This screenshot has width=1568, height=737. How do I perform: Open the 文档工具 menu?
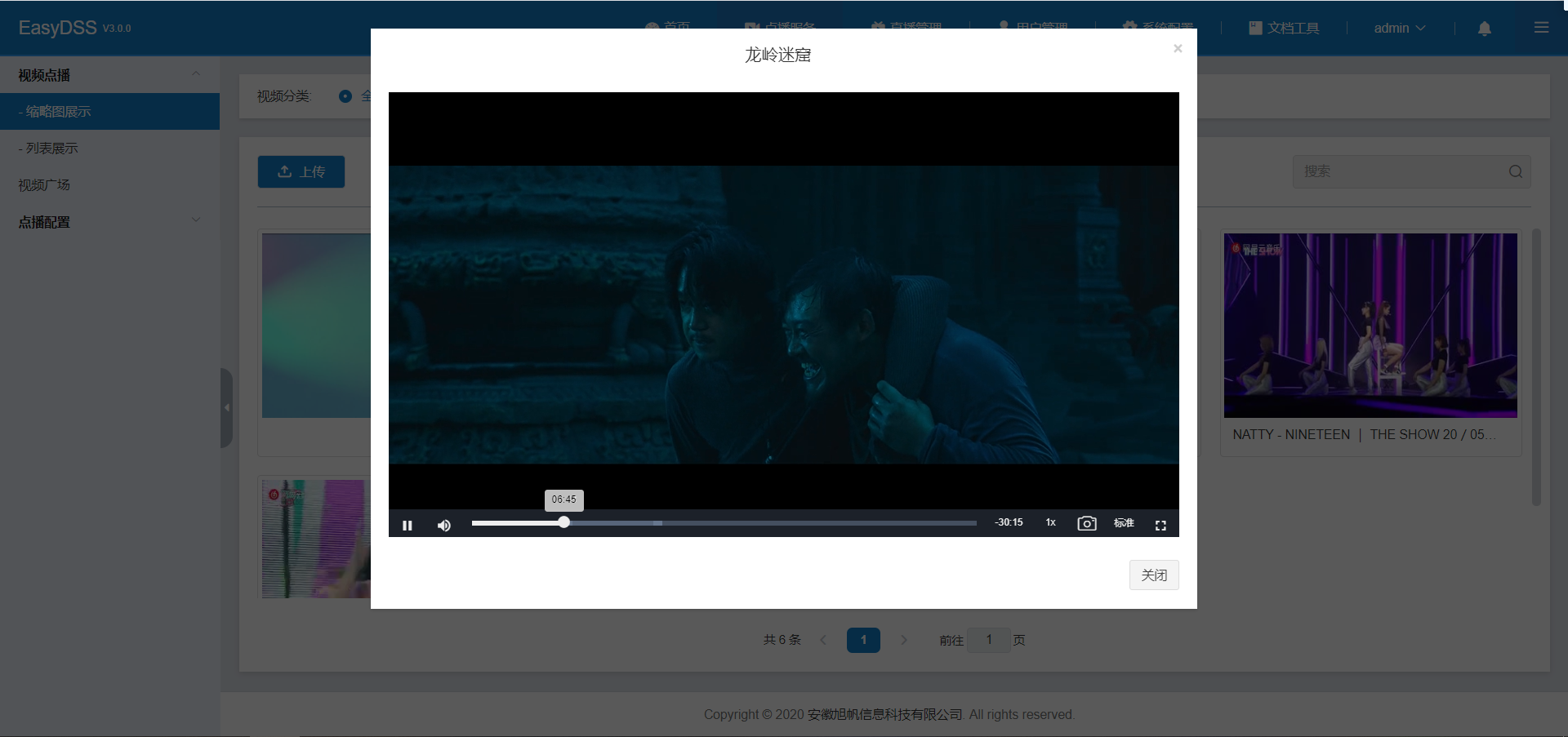click(x=1284, y=28)
